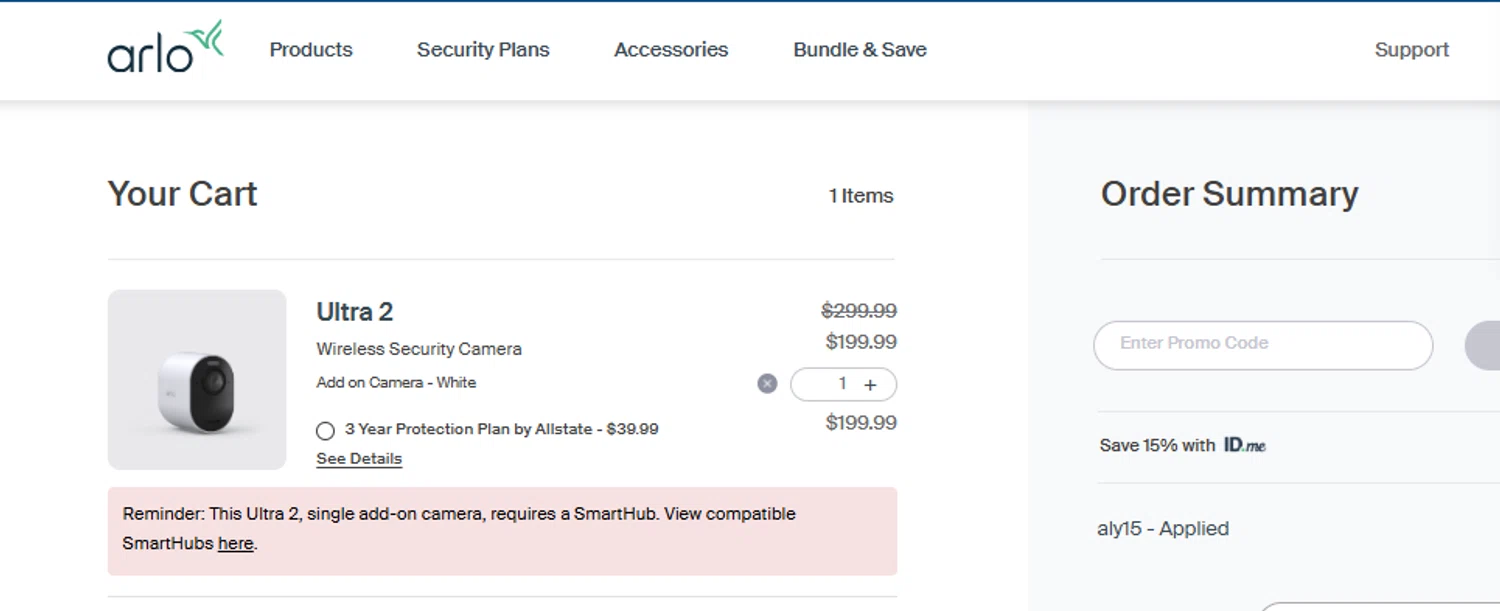Open the Ultra 2 product title

354,312
